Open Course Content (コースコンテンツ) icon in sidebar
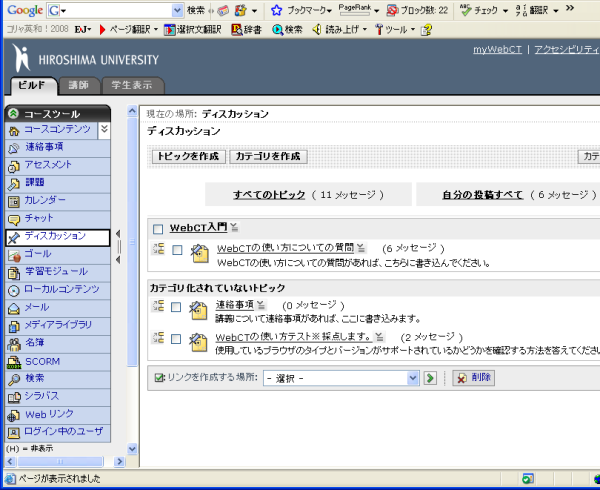 click(14, 131)
